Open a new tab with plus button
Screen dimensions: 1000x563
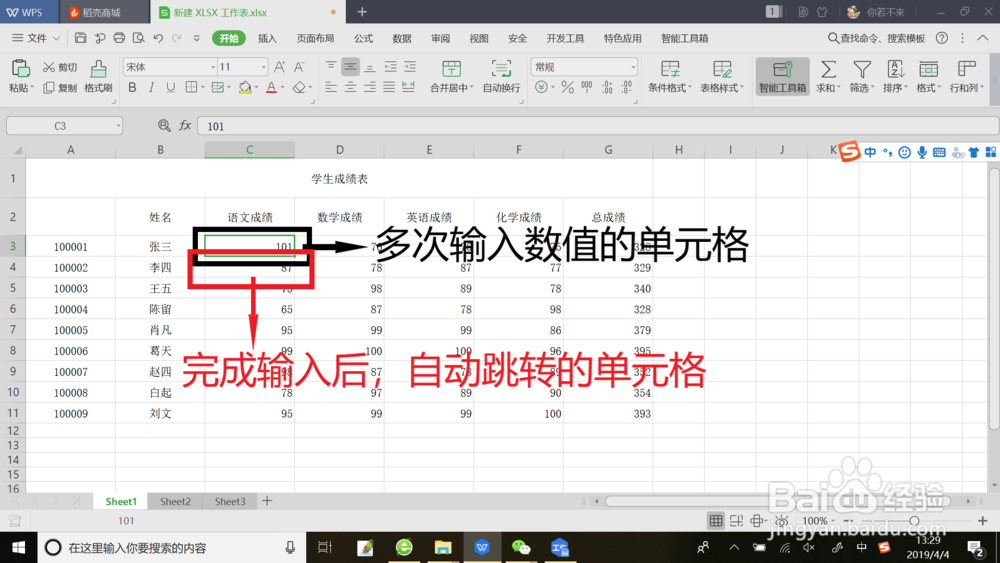tap(362, 12)
